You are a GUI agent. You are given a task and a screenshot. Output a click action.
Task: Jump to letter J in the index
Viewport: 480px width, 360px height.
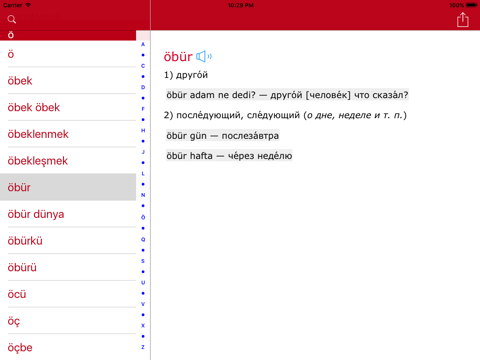click(143, 152)
